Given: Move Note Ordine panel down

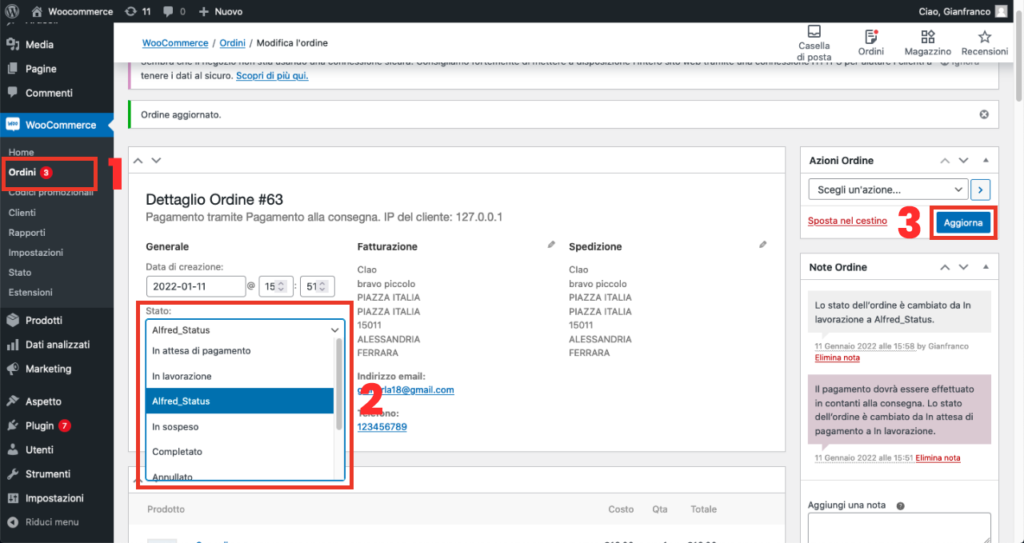Looking at the screenshot, I should point(963,267).
